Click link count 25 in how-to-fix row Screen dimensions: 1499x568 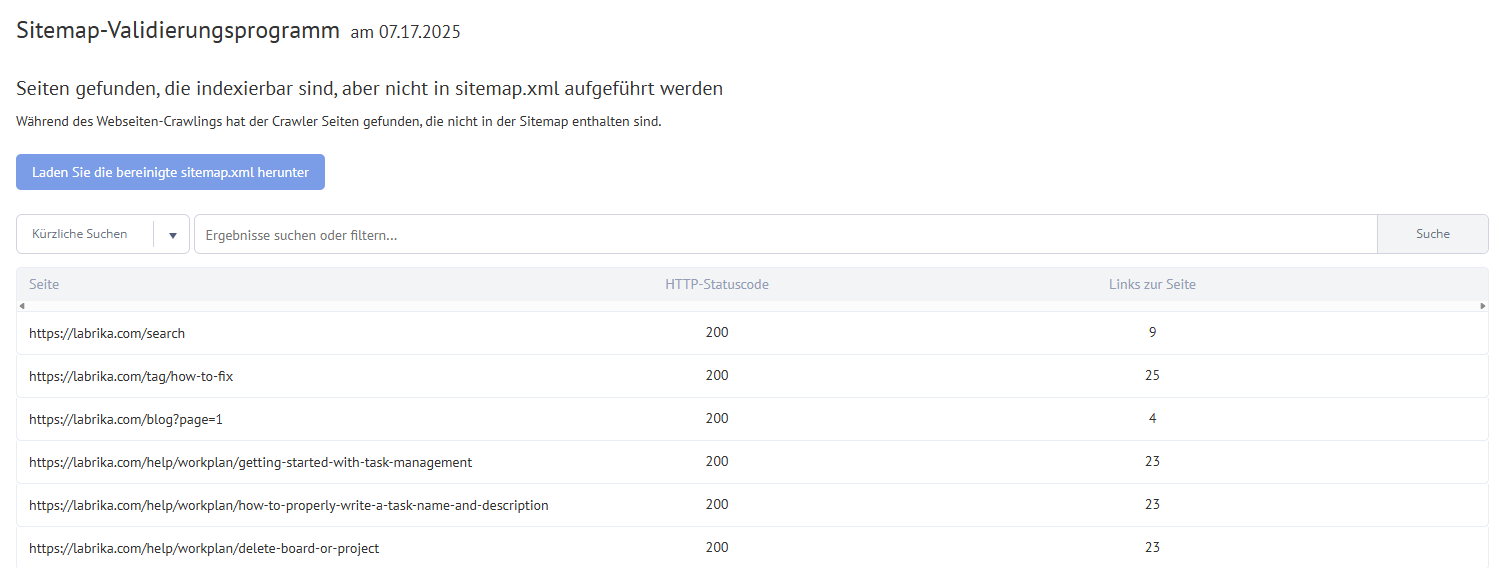coord(1152,375)
